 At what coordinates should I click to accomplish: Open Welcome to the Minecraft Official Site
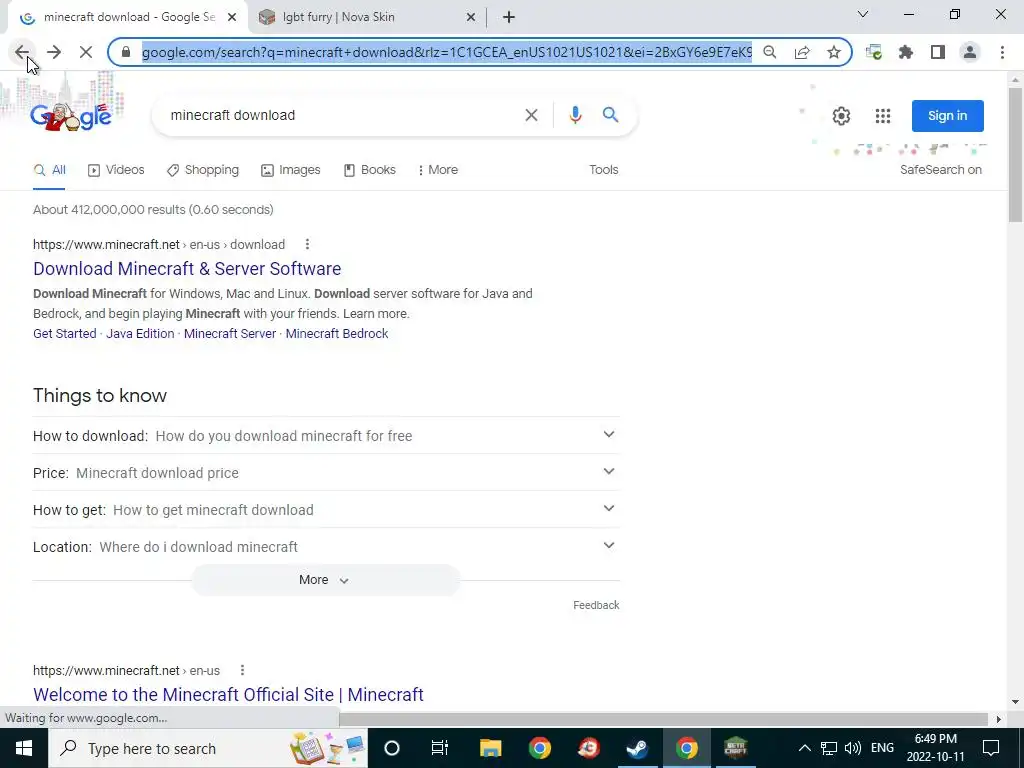228,694
